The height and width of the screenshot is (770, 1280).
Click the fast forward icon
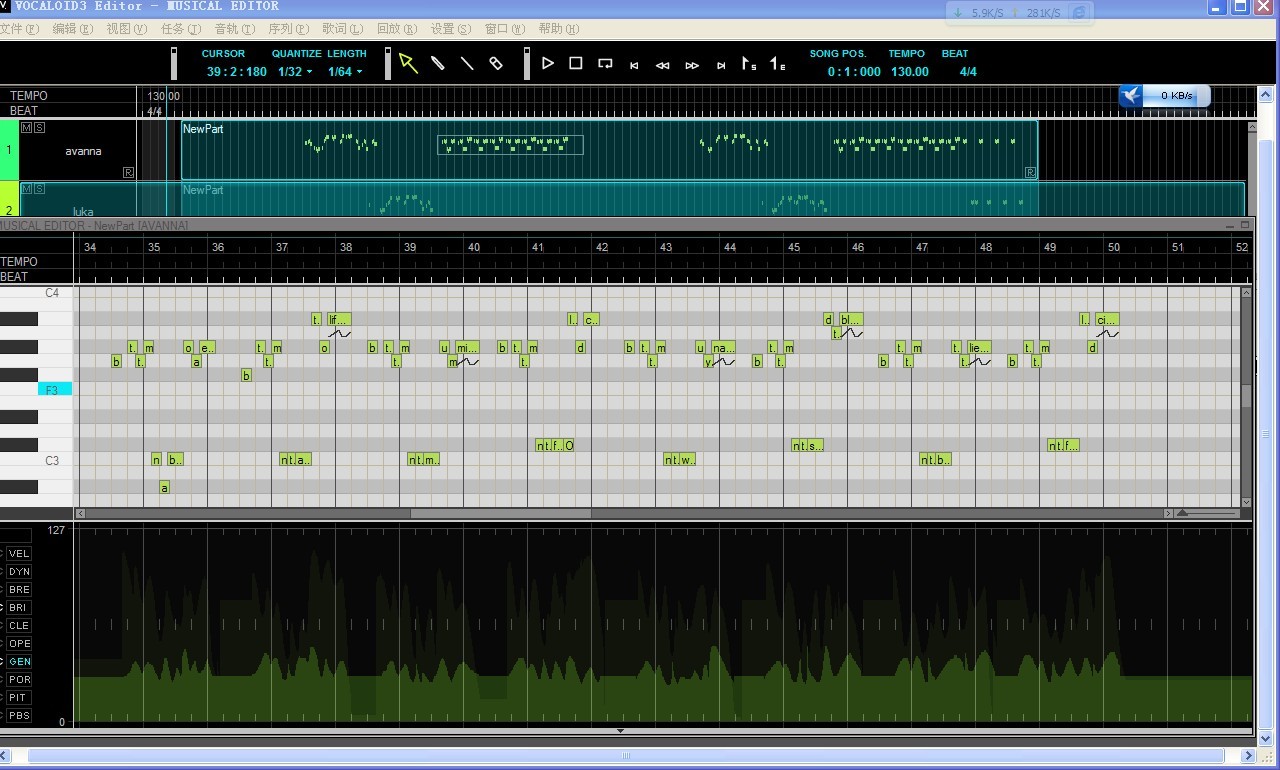point(692,65)
